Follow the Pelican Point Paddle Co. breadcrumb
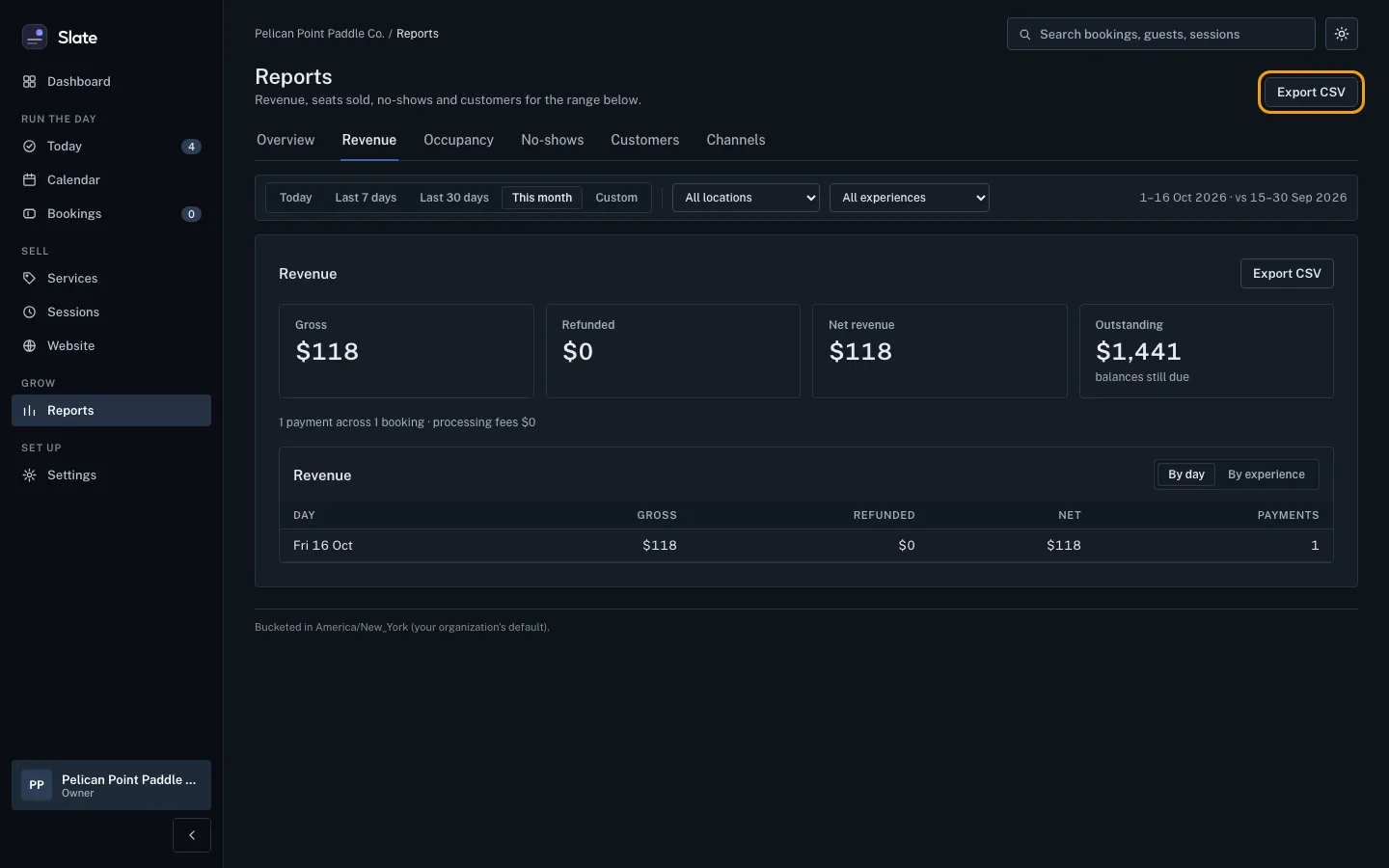Viewport: 1389px width, 868px height. pos(319,34)
